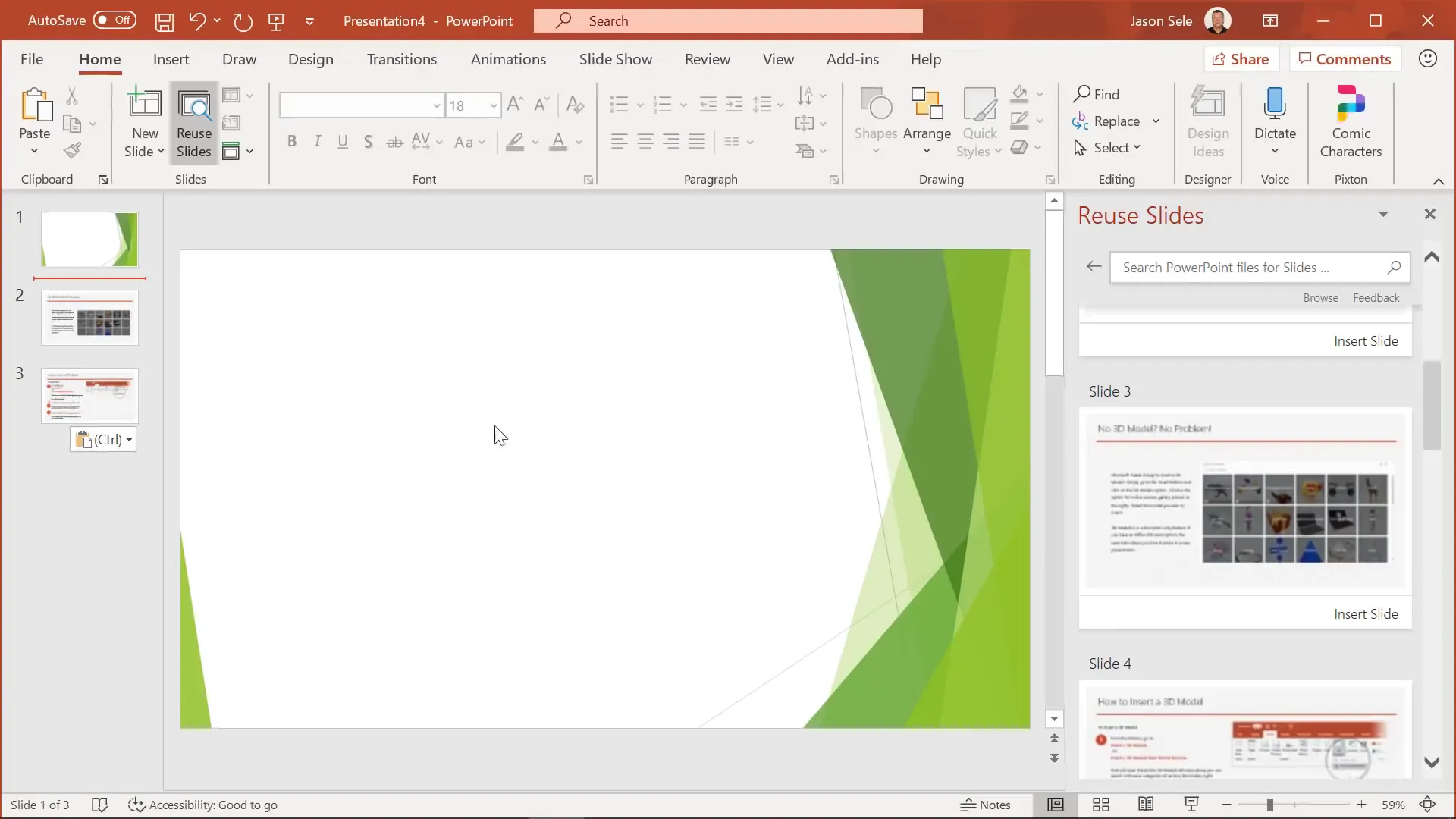Clear all formatting icon
This screenshot has width=1456, height=819.
pyautogui.click(x=575, y=105)
